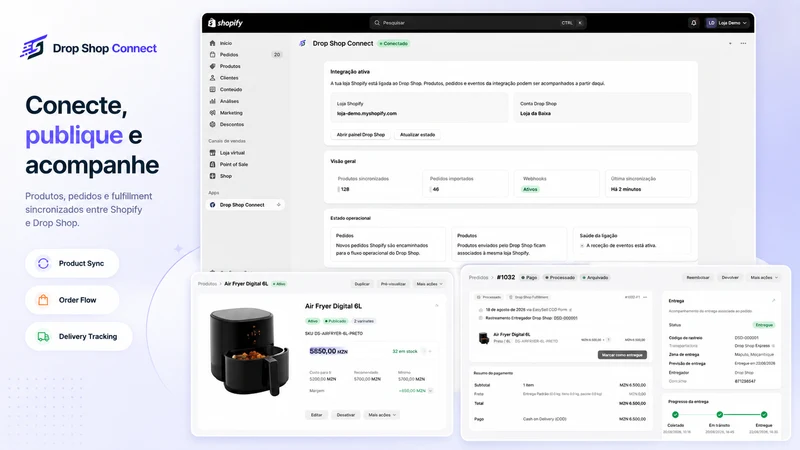The width and height of the screenshot is (800, 450).
Task: Click the Product Sync pill
Action: tap(72, 263)
